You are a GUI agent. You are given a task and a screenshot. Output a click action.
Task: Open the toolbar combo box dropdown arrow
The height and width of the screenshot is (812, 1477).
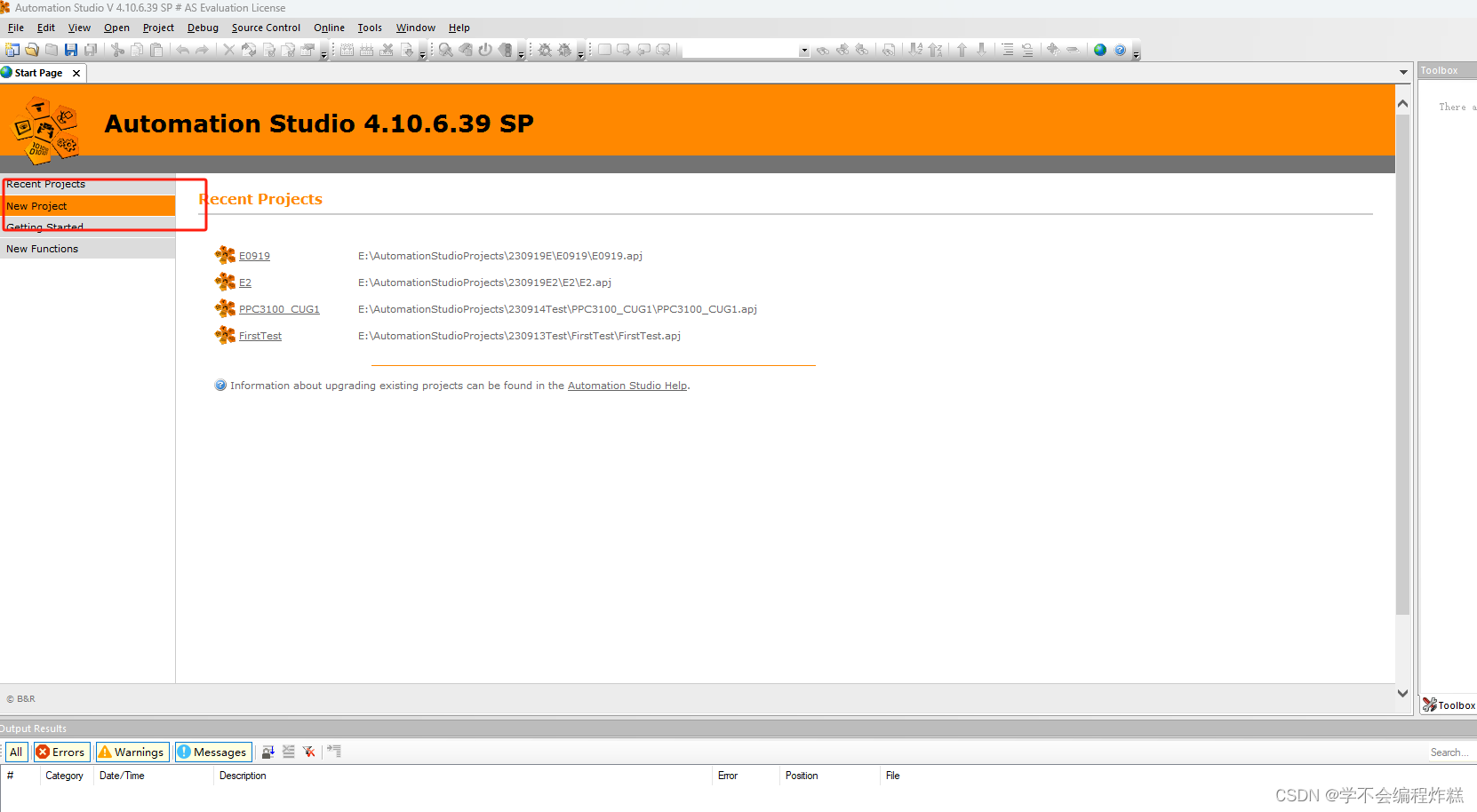804,51
